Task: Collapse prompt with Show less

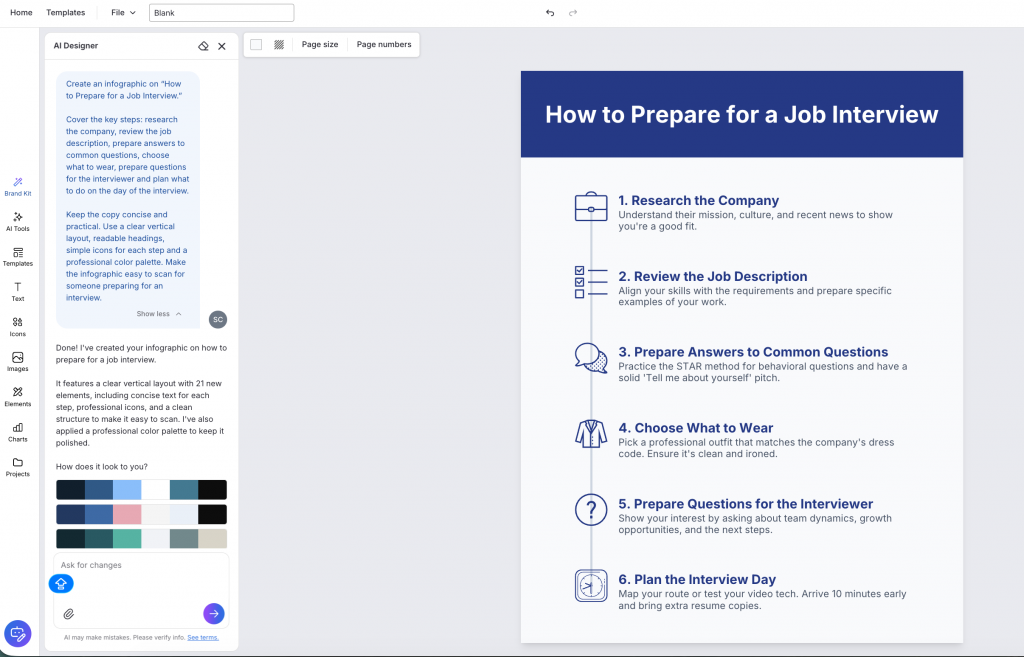Action: [159, 314]
